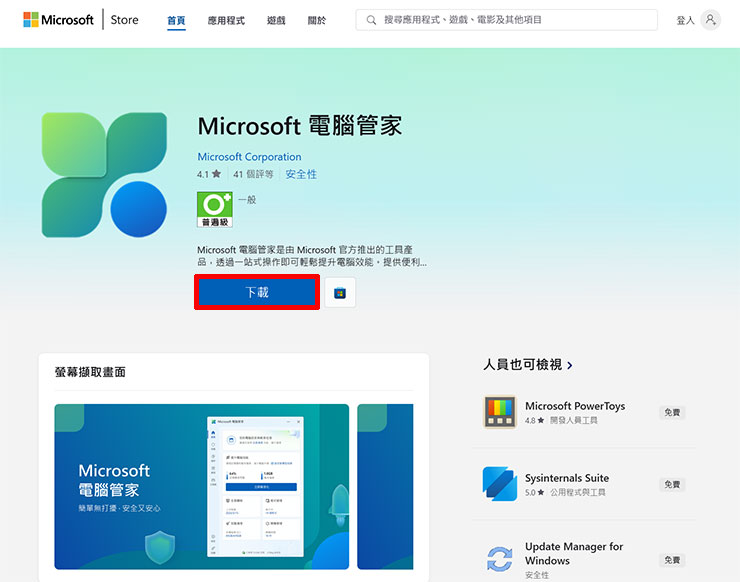Switch to the 遊戲 tab
The height and width of the screenshot is (582, 740).
point(276,20)
